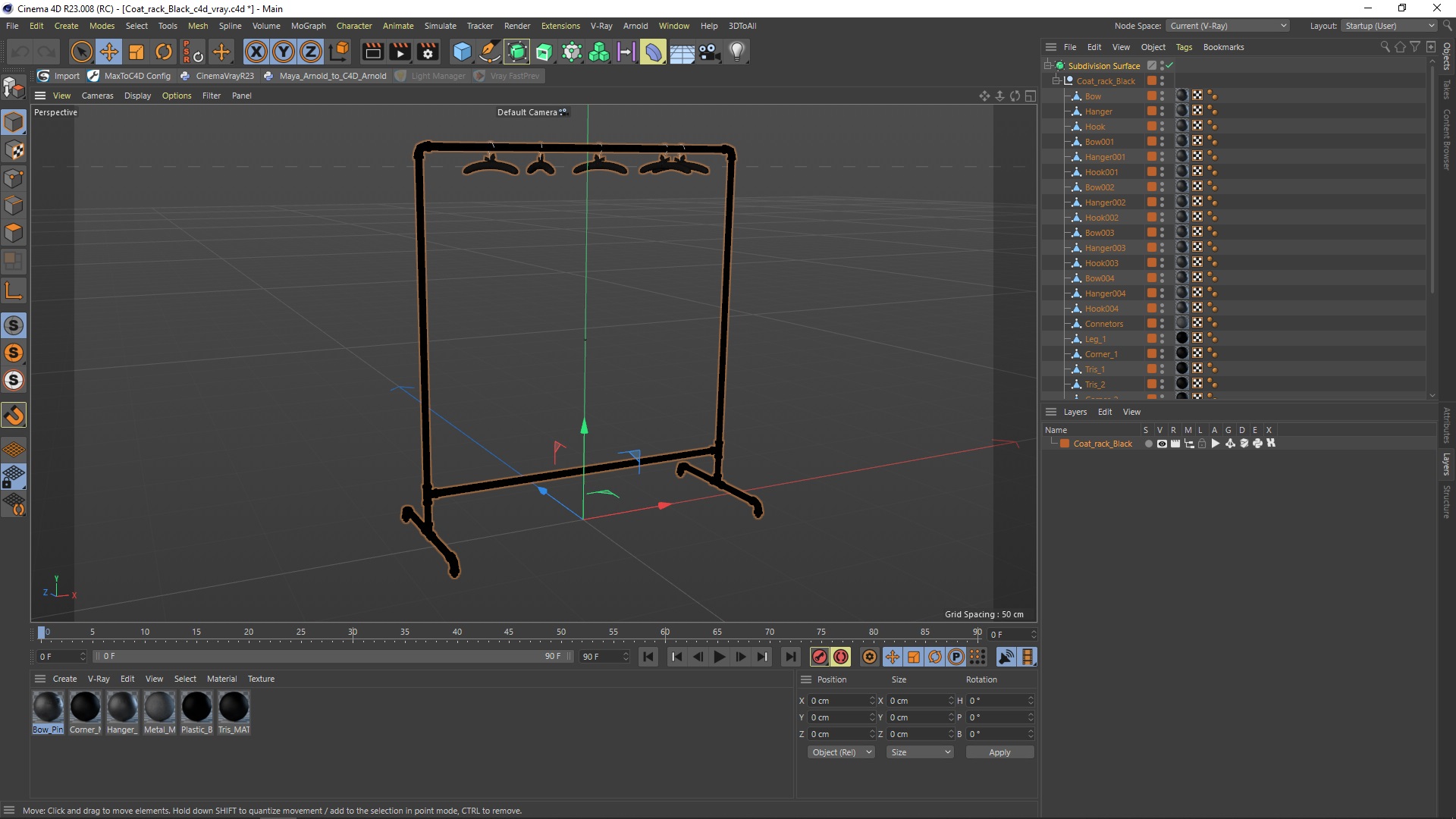Add a Cube primitive object
This screenshot has height=819, width=1456.
pos(461,52)
